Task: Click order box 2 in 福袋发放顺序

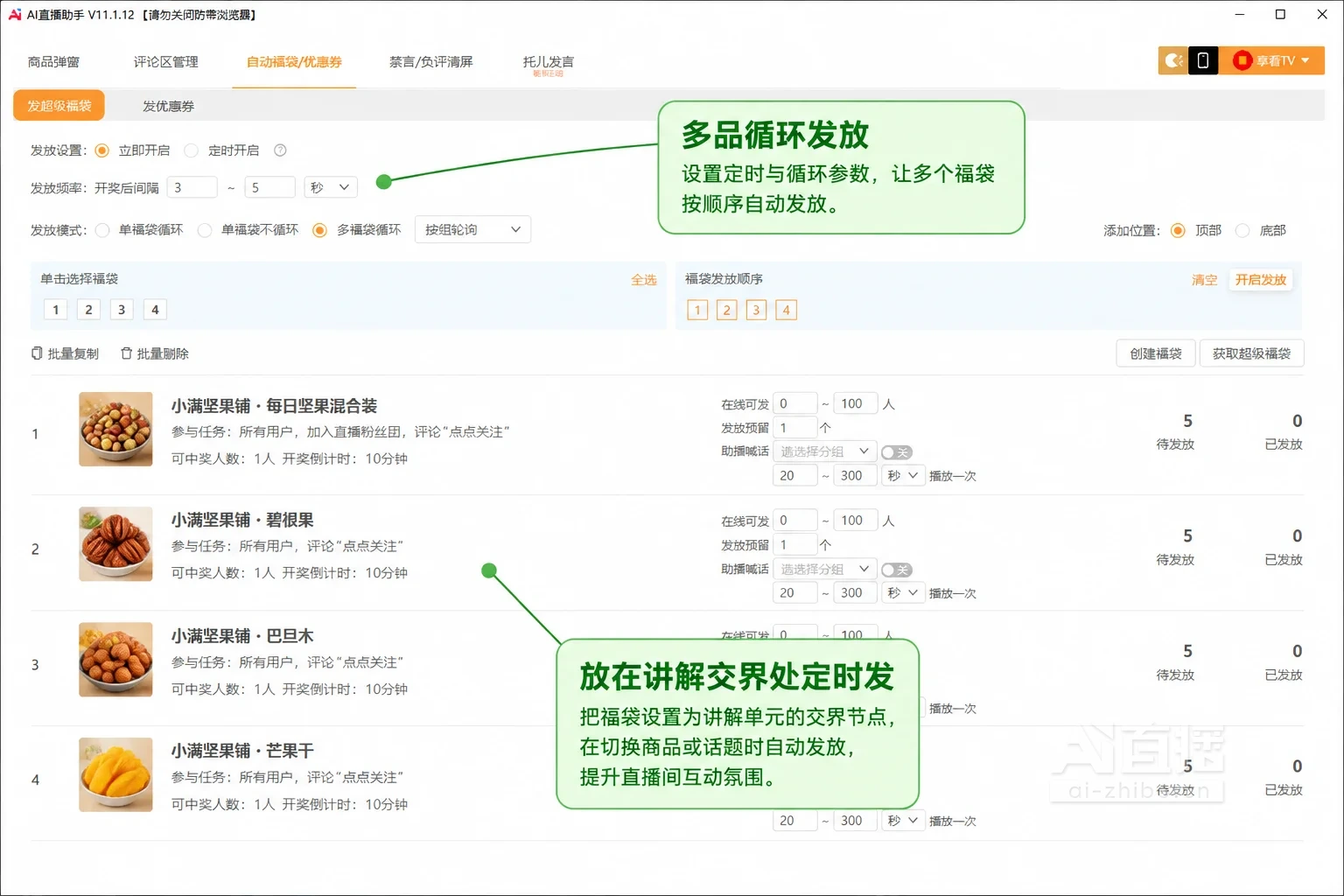Action: tap(726, 310)
